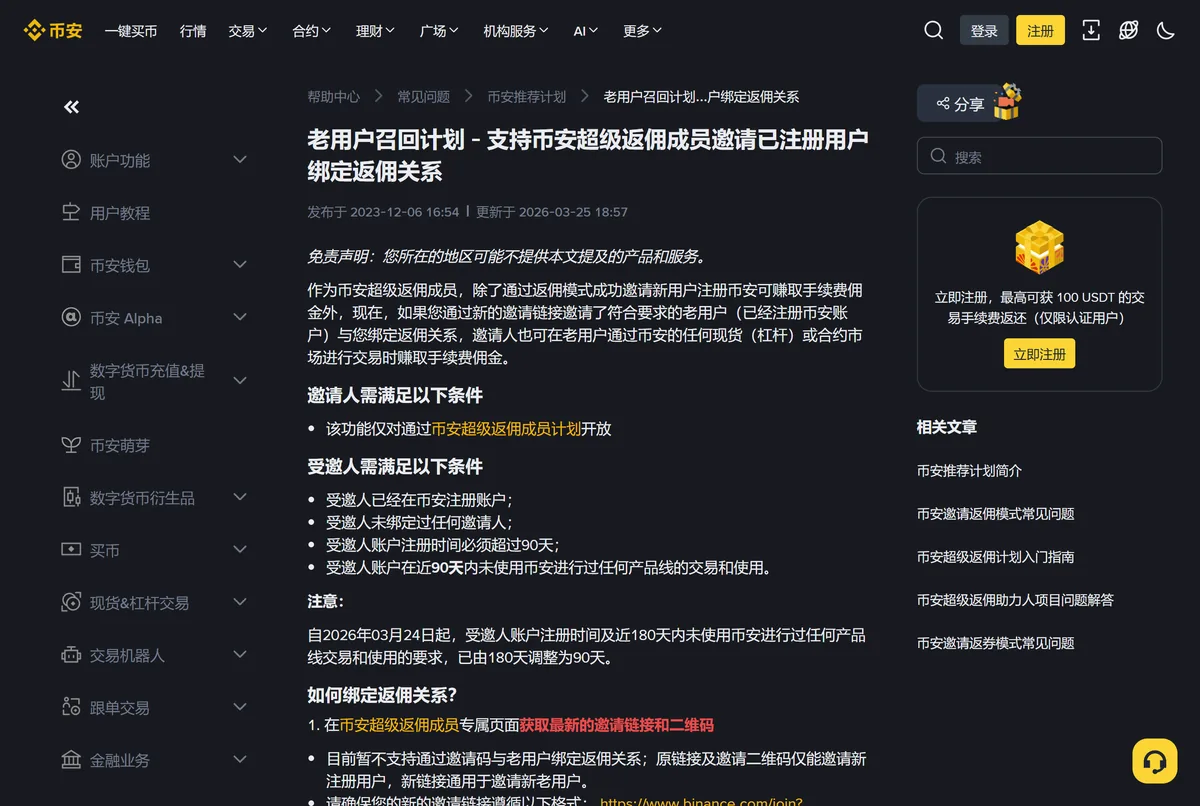Expand the 币安 Alpha sidebar section

[240, 317]
